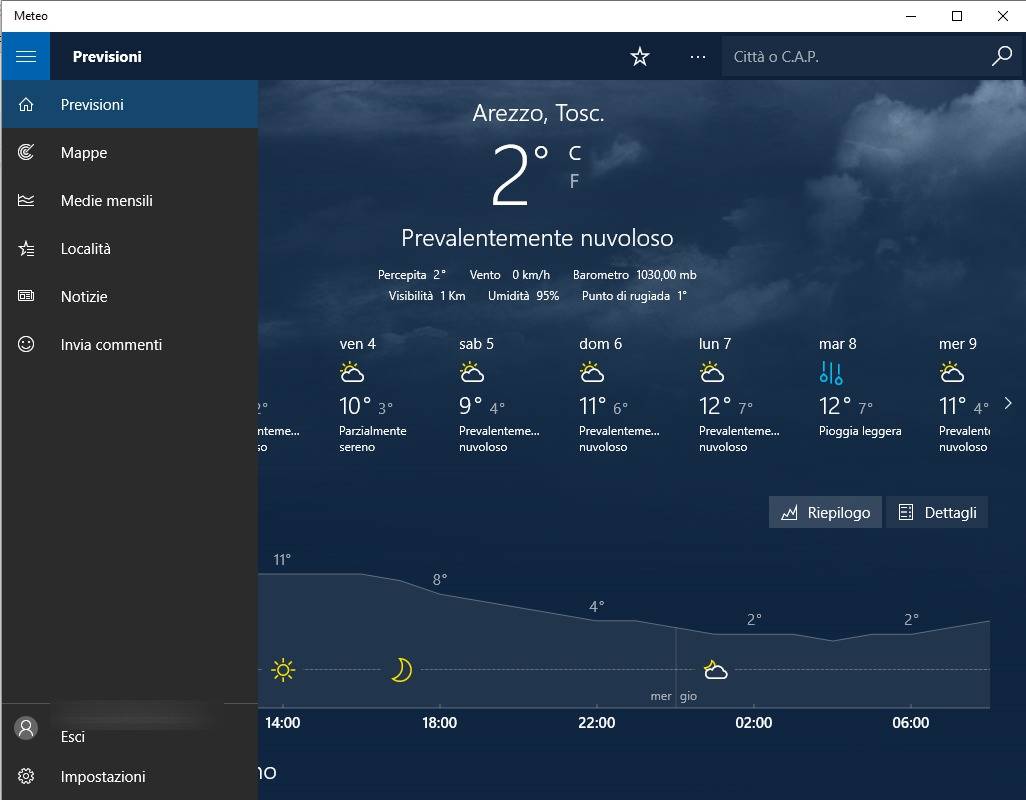Type in the Città o C.A.P. field

(850, 57)
